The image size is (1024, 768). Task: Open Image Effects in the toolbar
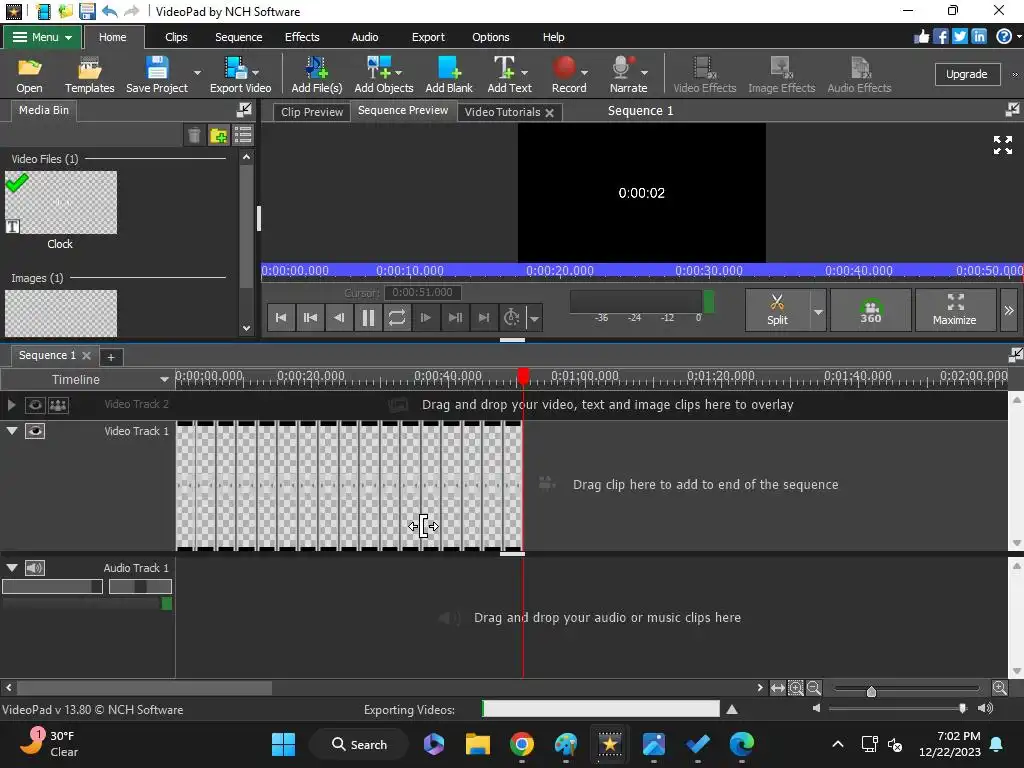pos(782,74)
